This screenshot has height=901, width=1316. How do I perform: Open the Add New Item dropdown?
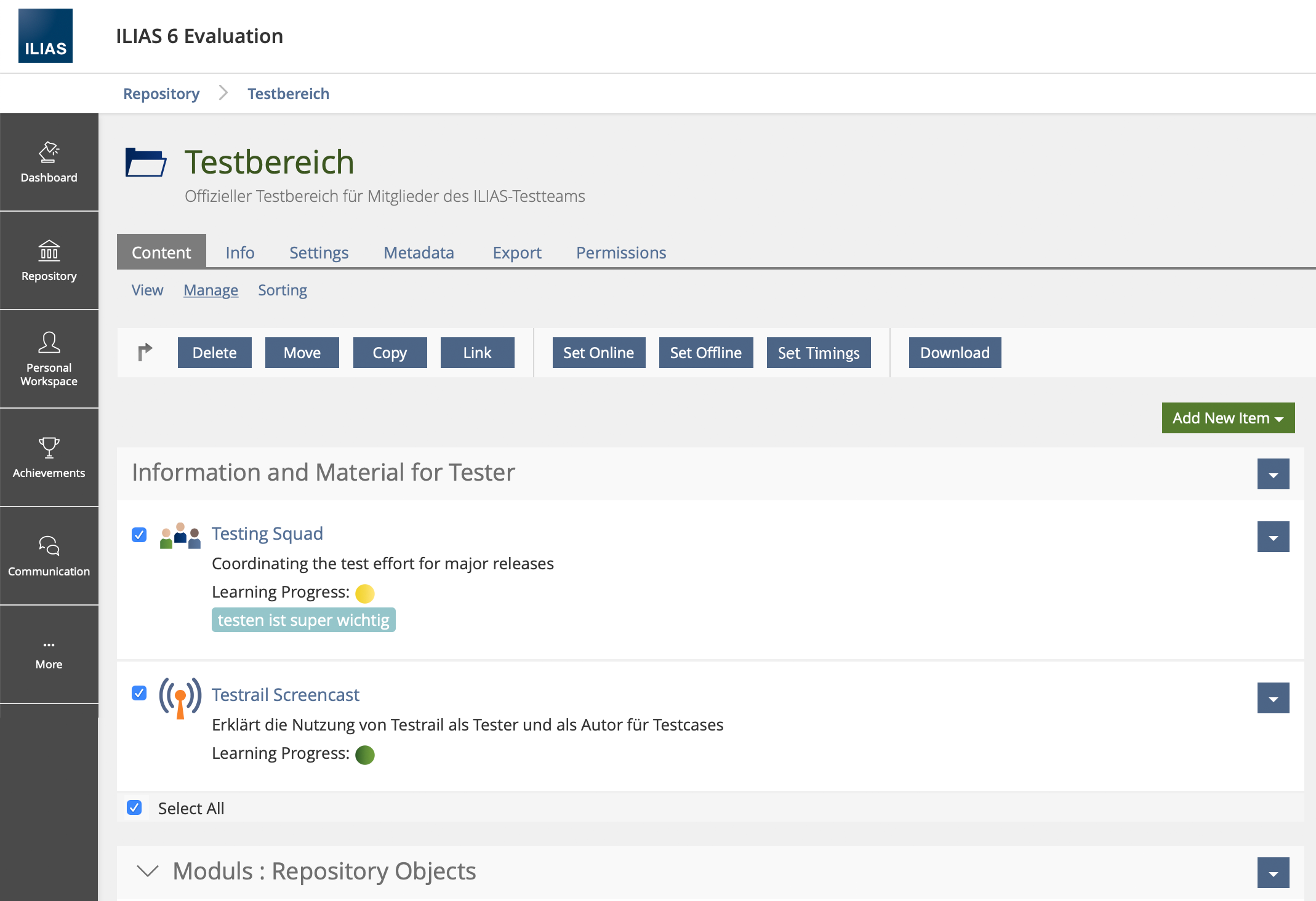[x=1228, y=418]
